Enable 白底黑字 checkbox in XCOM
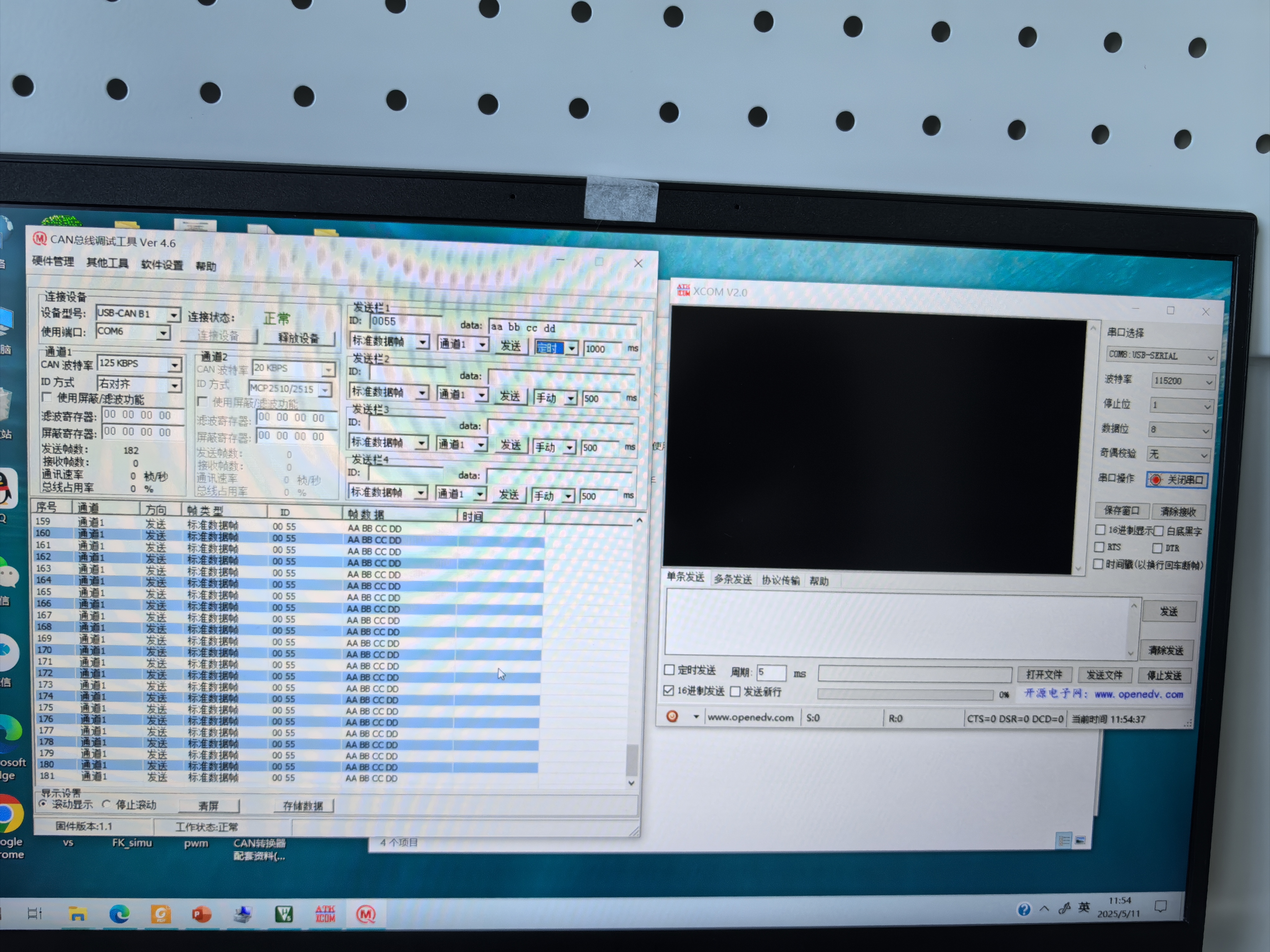This screenshot has width=1270, height=952. point(1159,531)
